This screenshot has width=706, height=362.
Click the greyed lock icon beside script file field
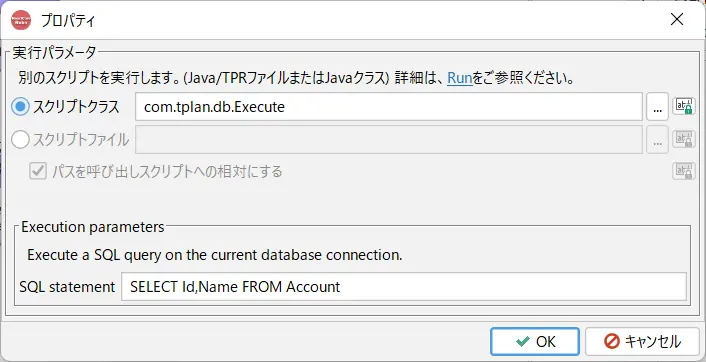coord(684,140)
